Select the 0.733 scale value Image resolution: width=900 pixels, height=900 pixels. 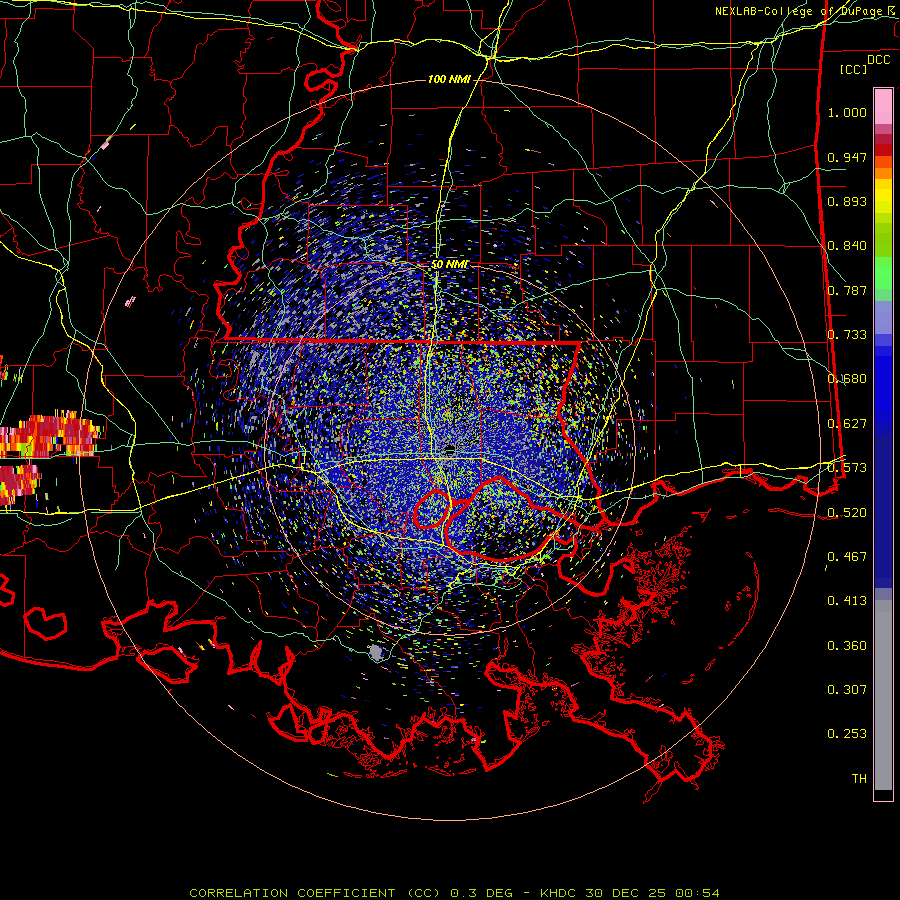point(847,335)
